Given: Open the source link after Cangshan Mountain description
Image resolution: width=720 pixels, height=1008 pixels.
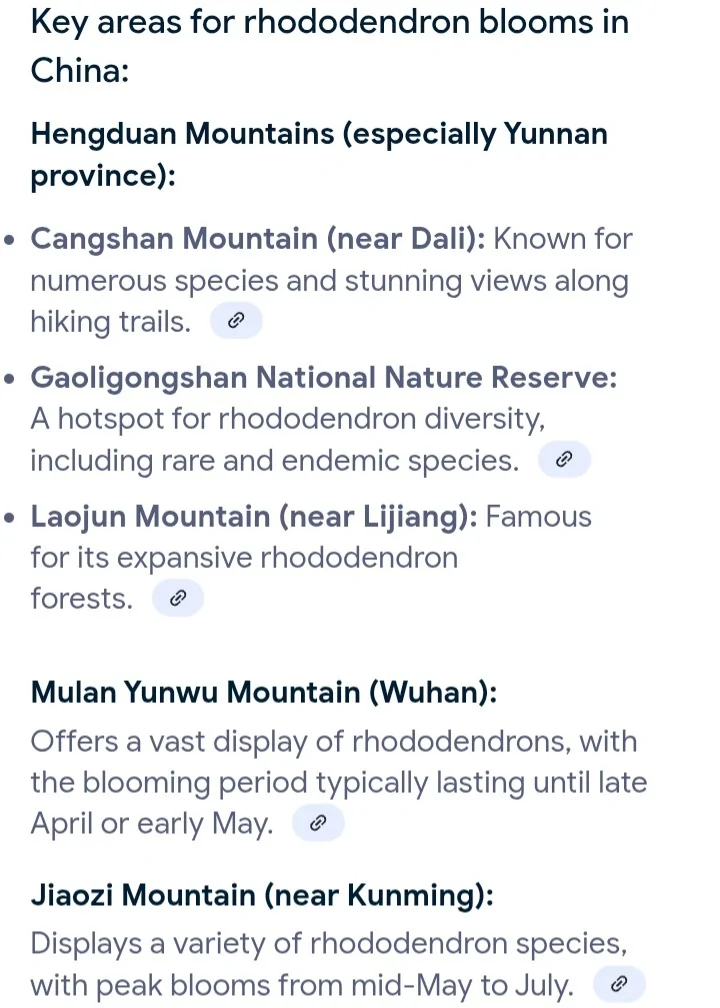Looking at the screenshot, I should 236,321.
